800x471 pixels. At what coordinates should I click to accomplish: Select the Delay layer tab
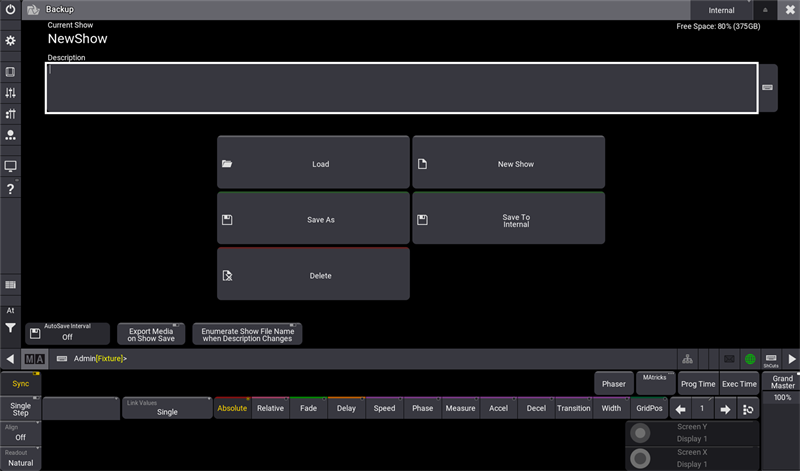(x=346, y=408)
